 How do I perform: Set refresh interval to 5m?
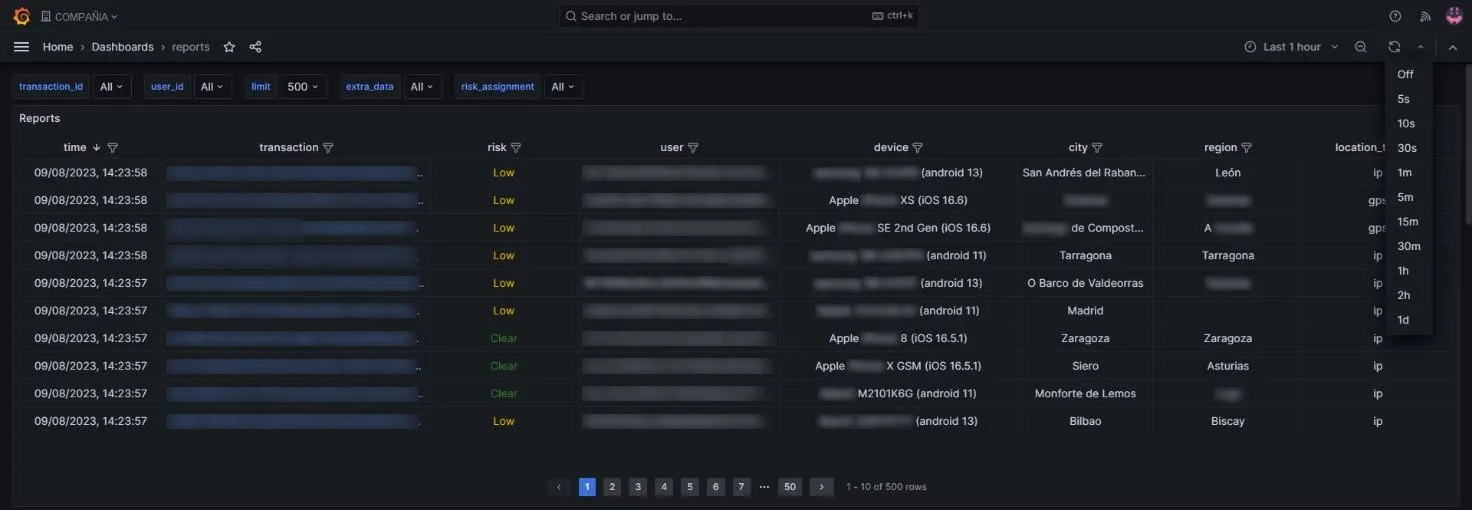[x=1408, y=197]
